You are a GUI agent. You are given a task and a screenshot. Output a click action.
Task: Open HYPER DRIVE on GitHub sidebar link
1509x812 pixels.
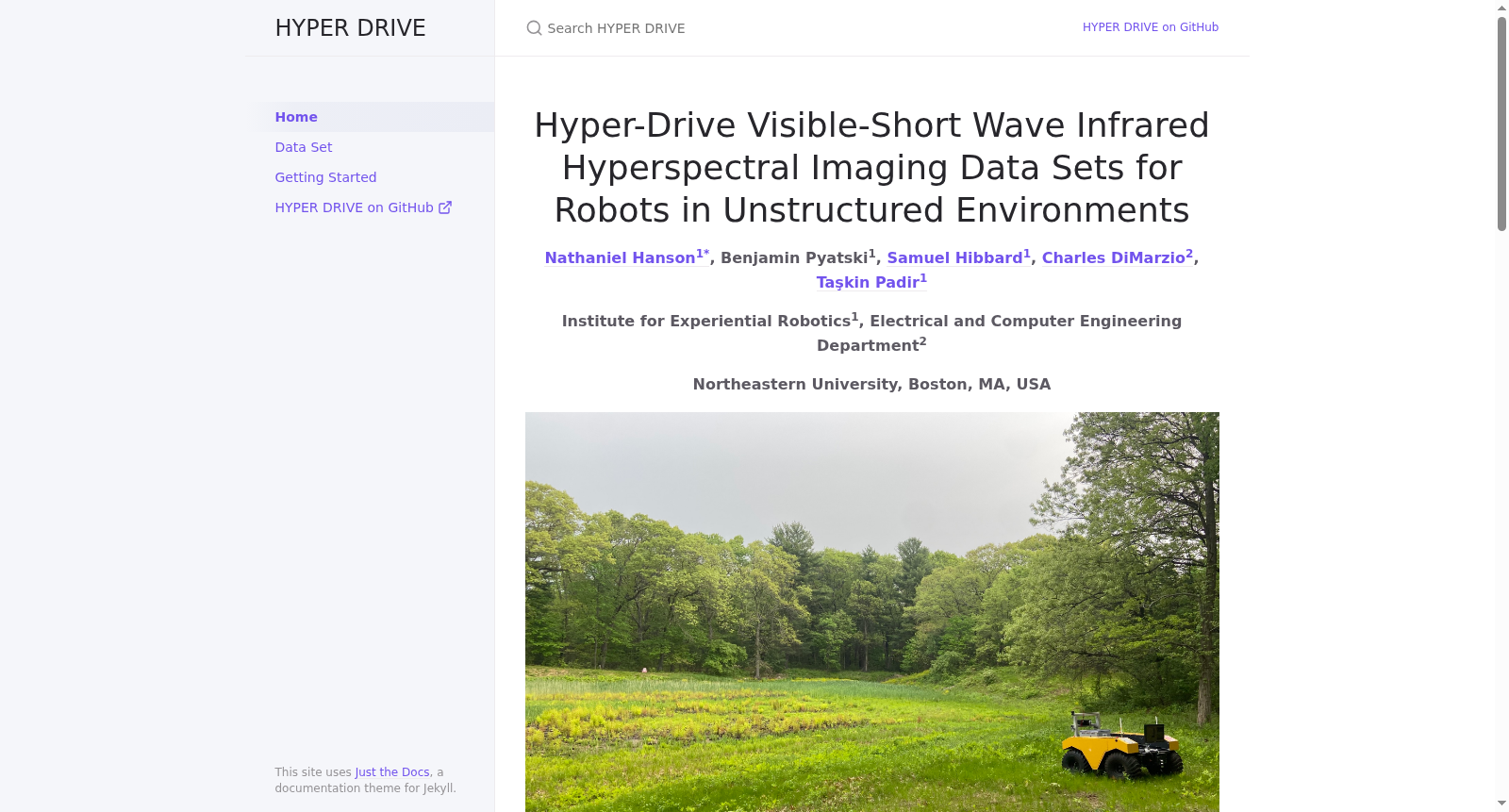click(372, 207)
